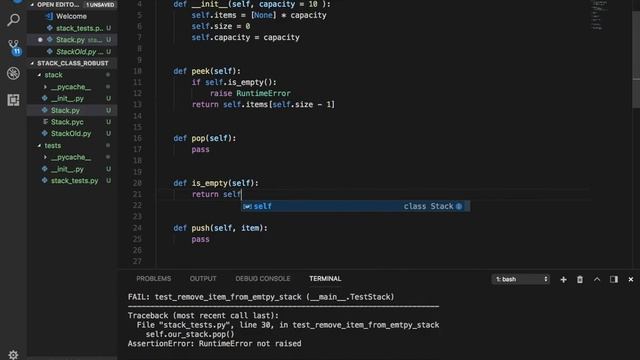
Task: Collapse the stack folder
Action: (x=40, y=75)
